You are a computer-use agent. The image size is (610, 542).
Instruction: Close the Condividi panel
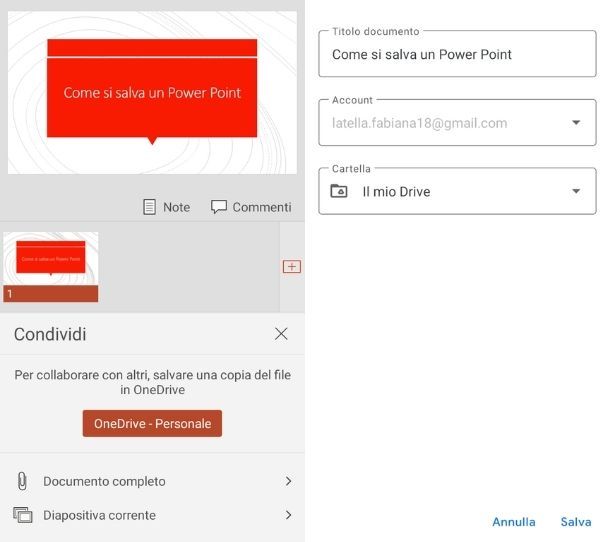(281, 334)
